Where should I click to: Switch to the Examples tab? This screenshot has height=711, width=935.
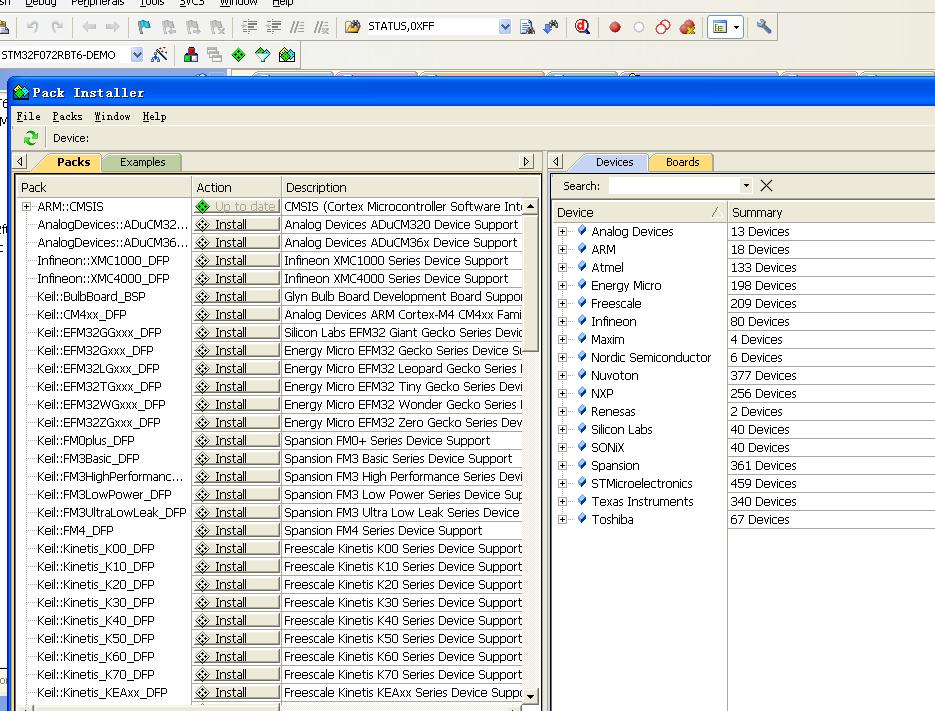[143, 162]
